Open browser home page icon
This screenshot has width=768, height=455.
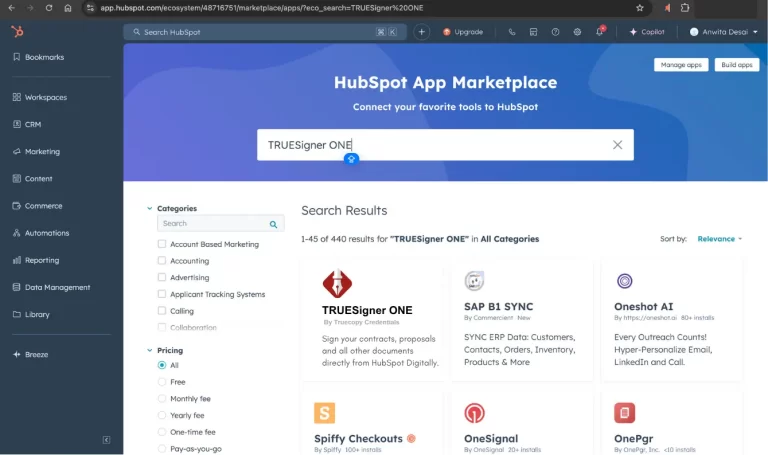coord(68,8)
